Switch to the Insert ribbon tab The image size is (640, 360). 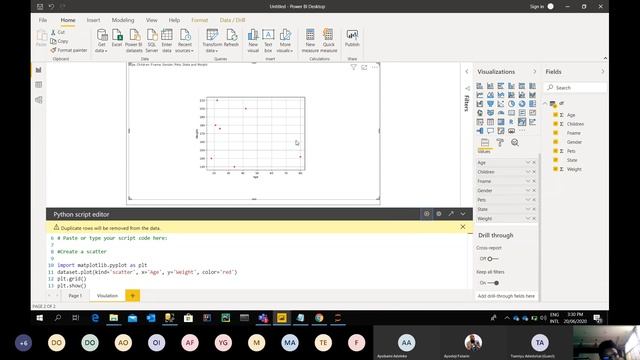pos(93,20)
